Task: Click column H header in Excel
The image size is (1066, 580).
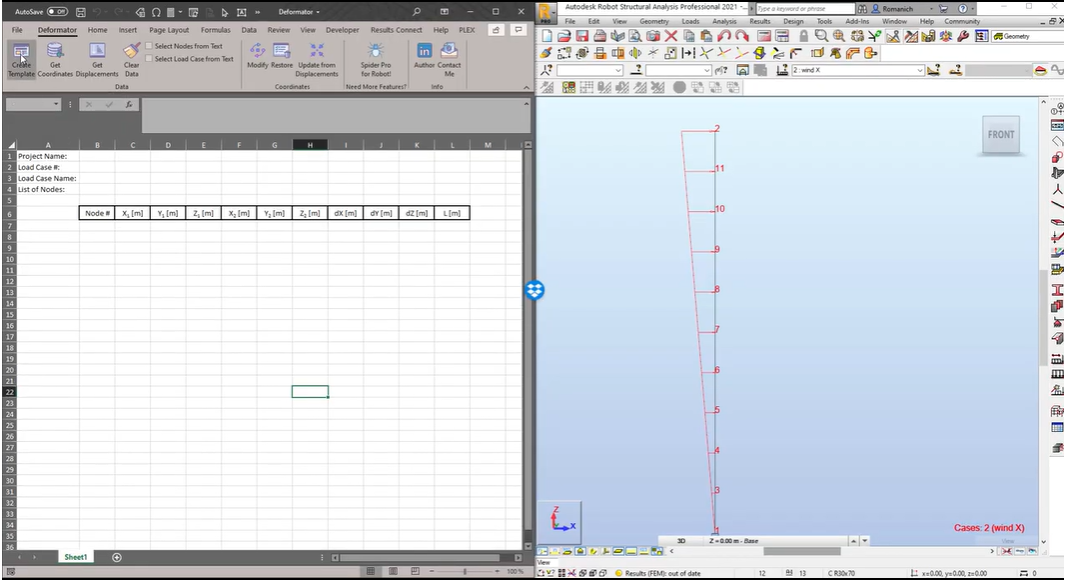Action: 309,145
